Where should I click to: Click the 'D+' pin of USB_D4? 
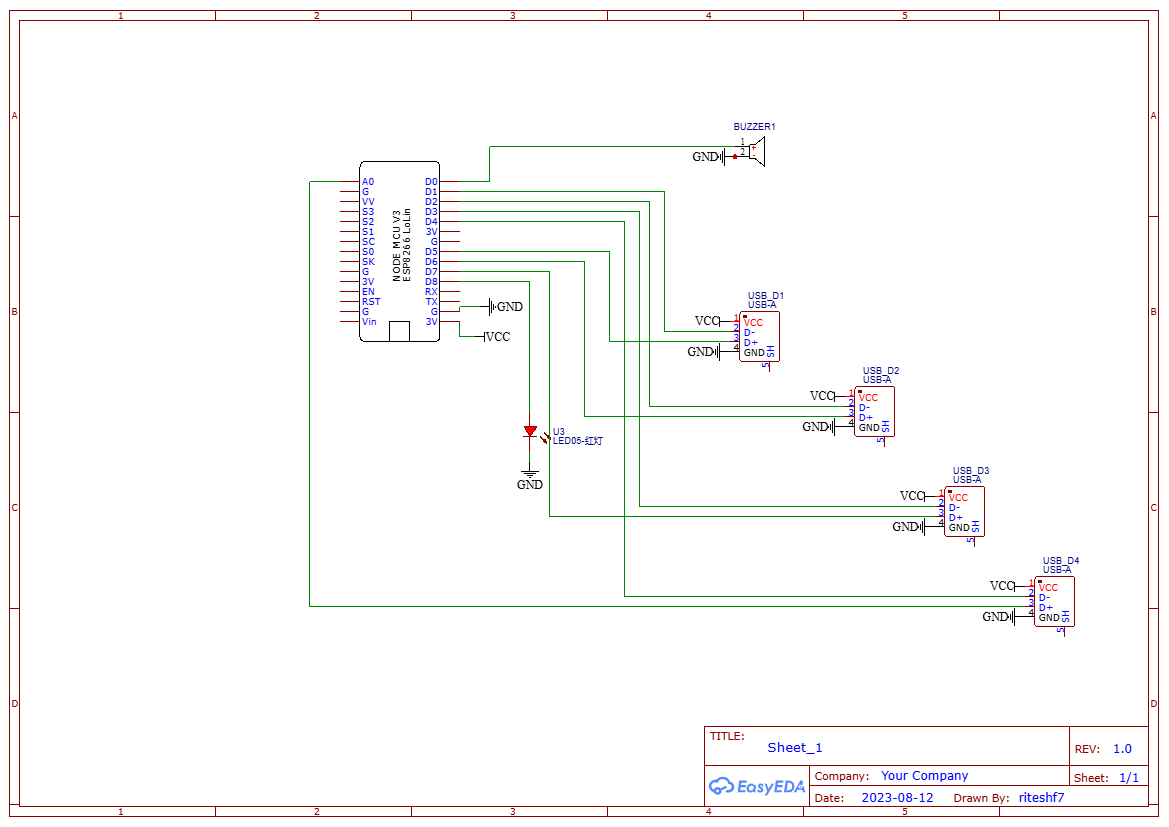click(x=1046, y=608)
